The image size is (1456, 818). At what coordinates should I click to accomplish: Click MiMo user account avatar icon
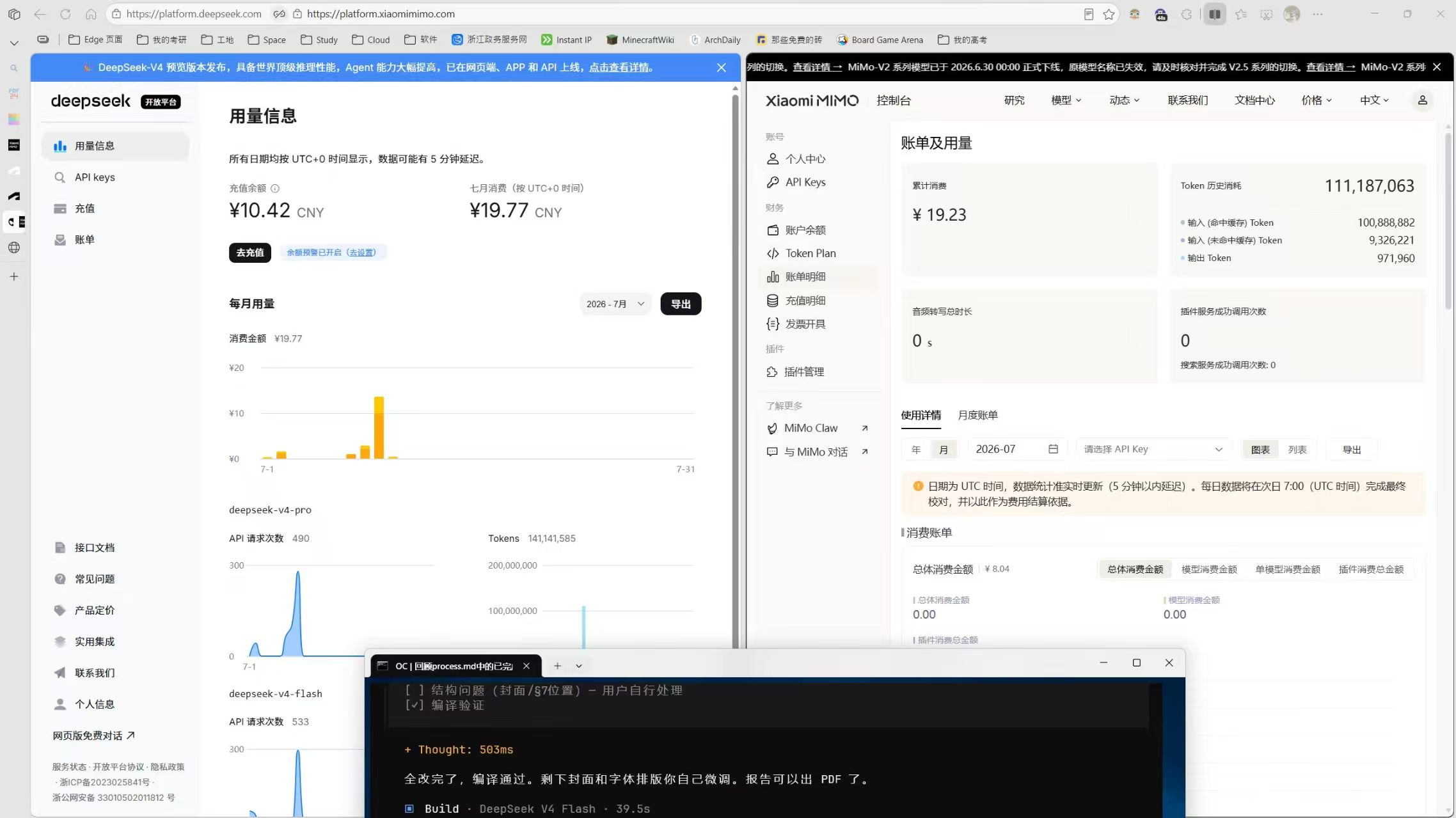click(x=1422, y=100)
